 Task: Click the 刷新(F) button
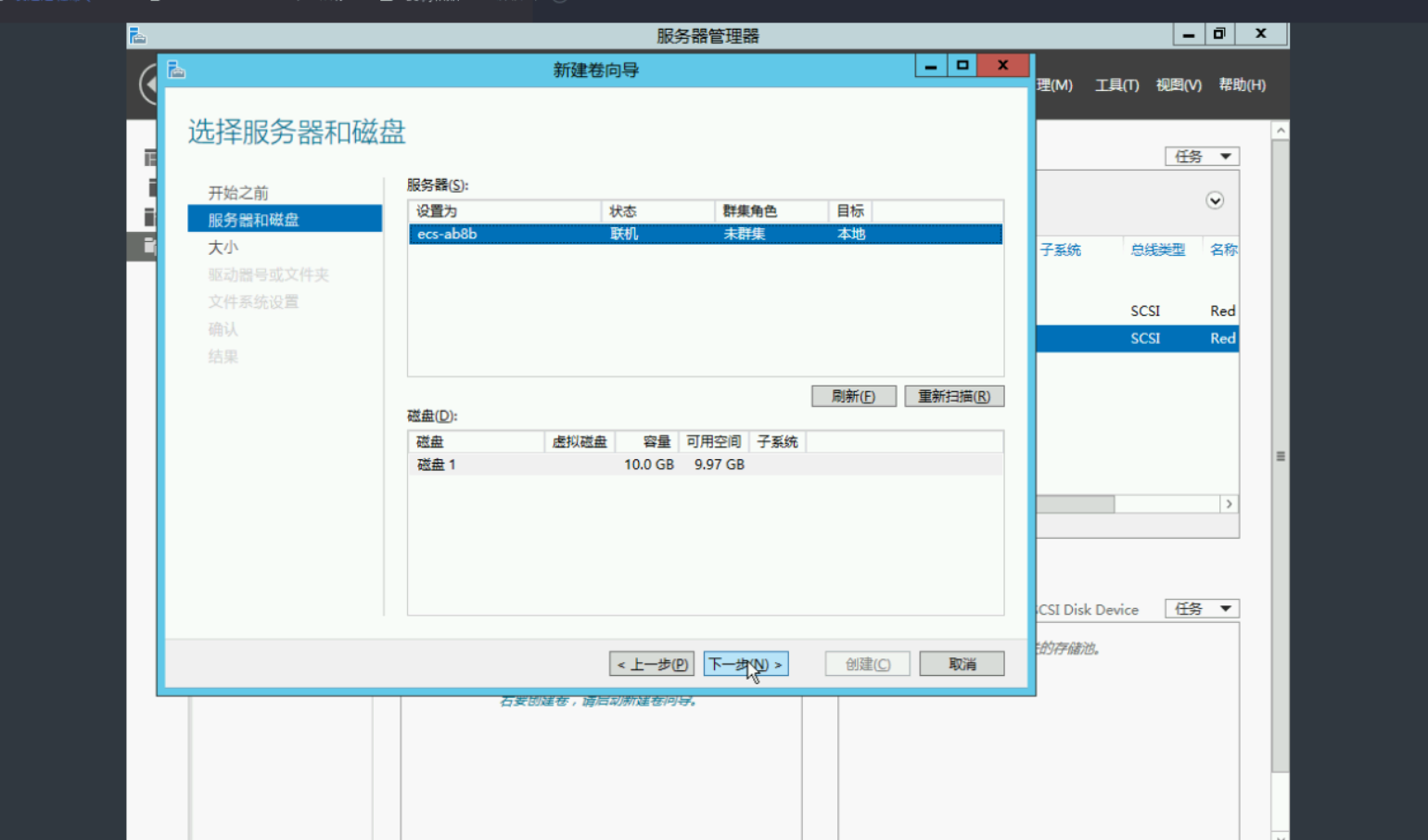853,396
